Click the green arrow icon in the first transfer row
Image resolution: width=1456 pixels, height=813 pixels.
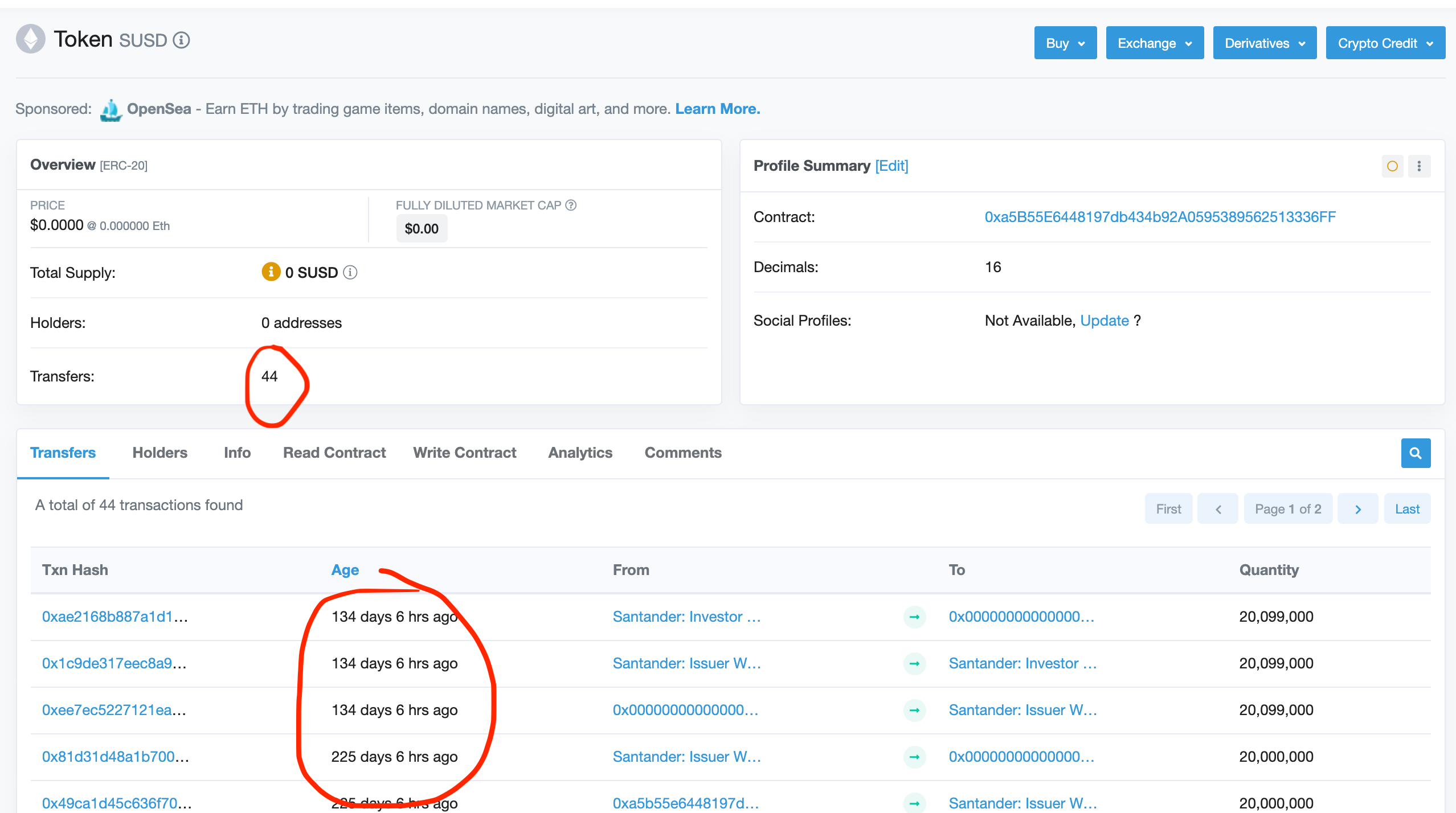914,617
